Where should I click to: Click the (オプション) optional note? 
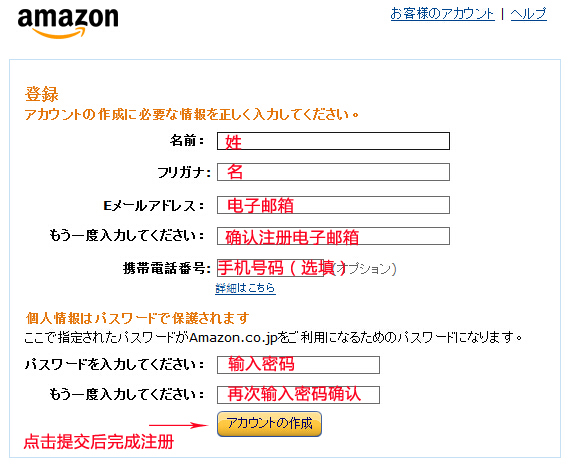tap(364, 269)
